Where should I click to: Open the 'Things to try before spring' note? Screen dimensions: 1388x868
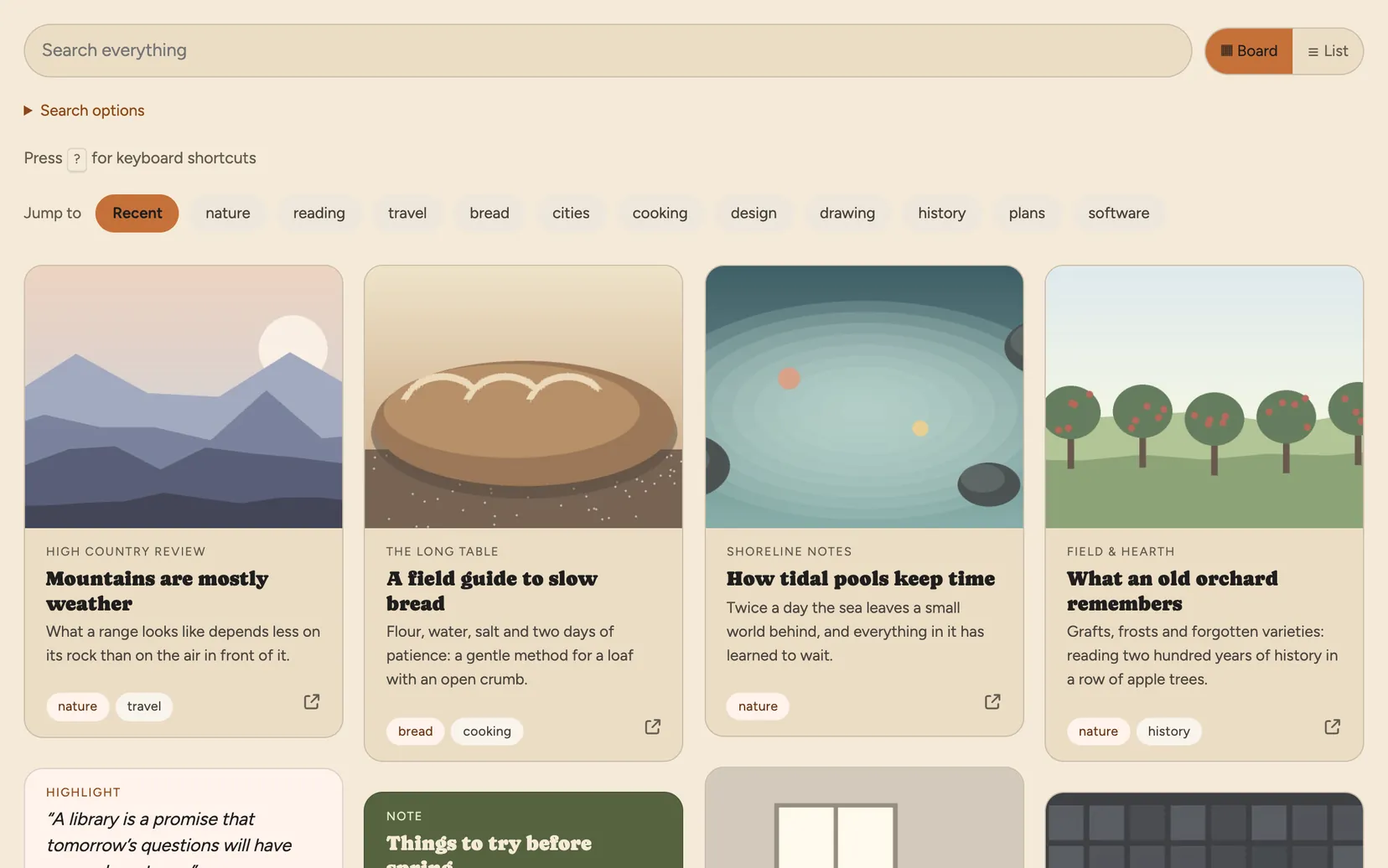click(524, 830)
